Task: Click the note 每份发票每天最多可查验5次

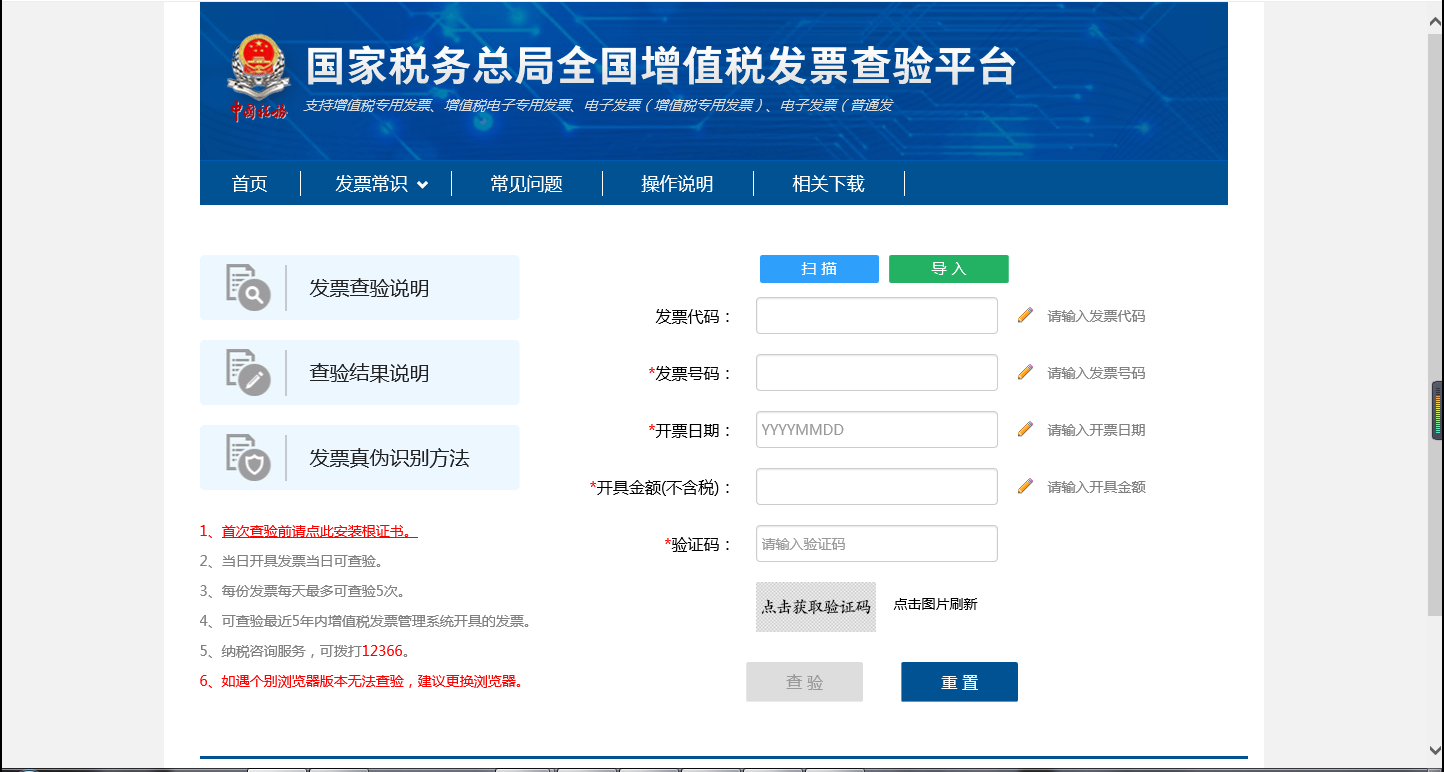Action: pyautogui.click(x=302, y=591)
